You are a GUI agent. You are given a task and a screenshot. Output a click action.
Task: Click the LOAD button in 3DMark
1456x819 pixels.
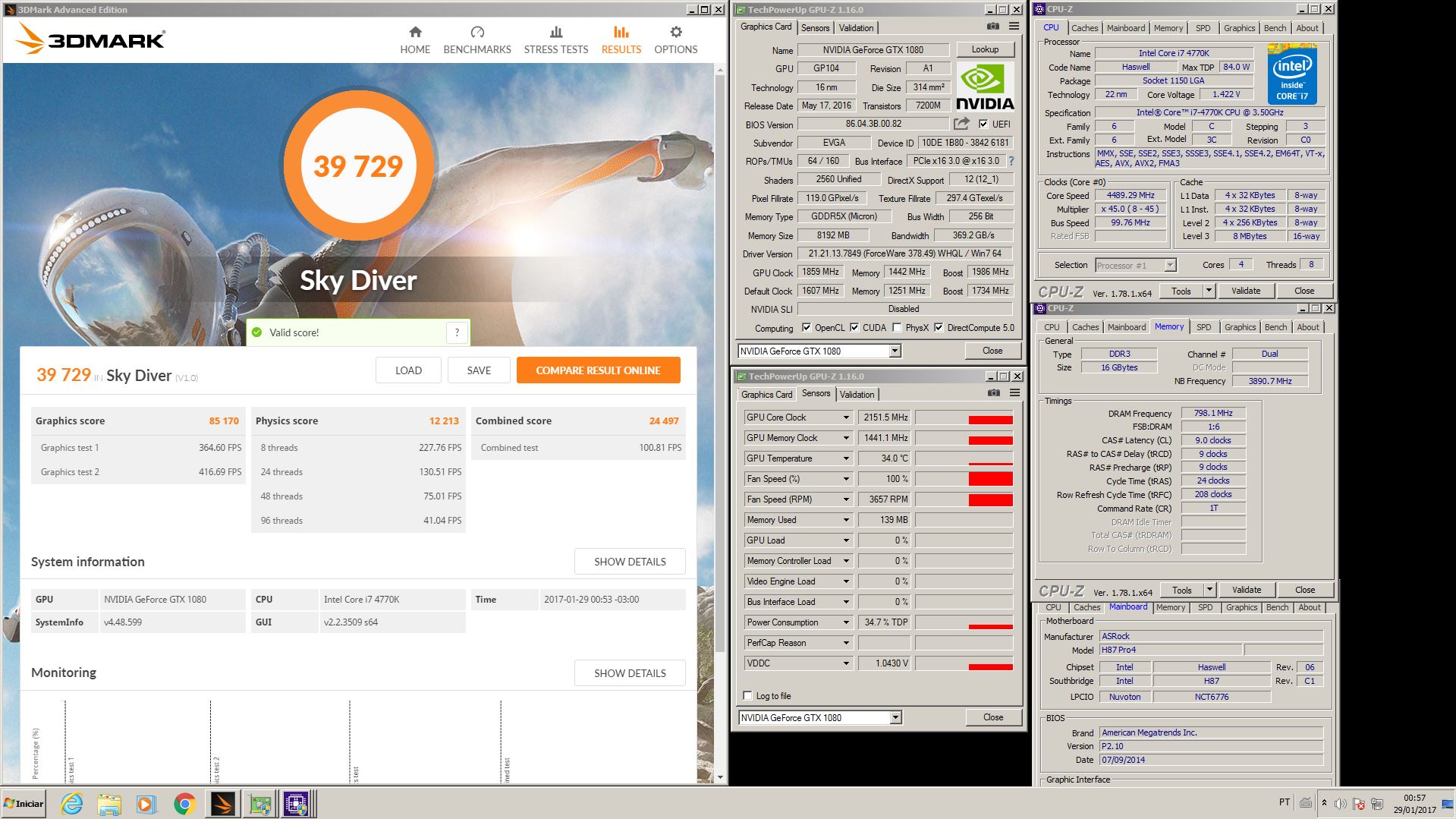coord(408,370)
